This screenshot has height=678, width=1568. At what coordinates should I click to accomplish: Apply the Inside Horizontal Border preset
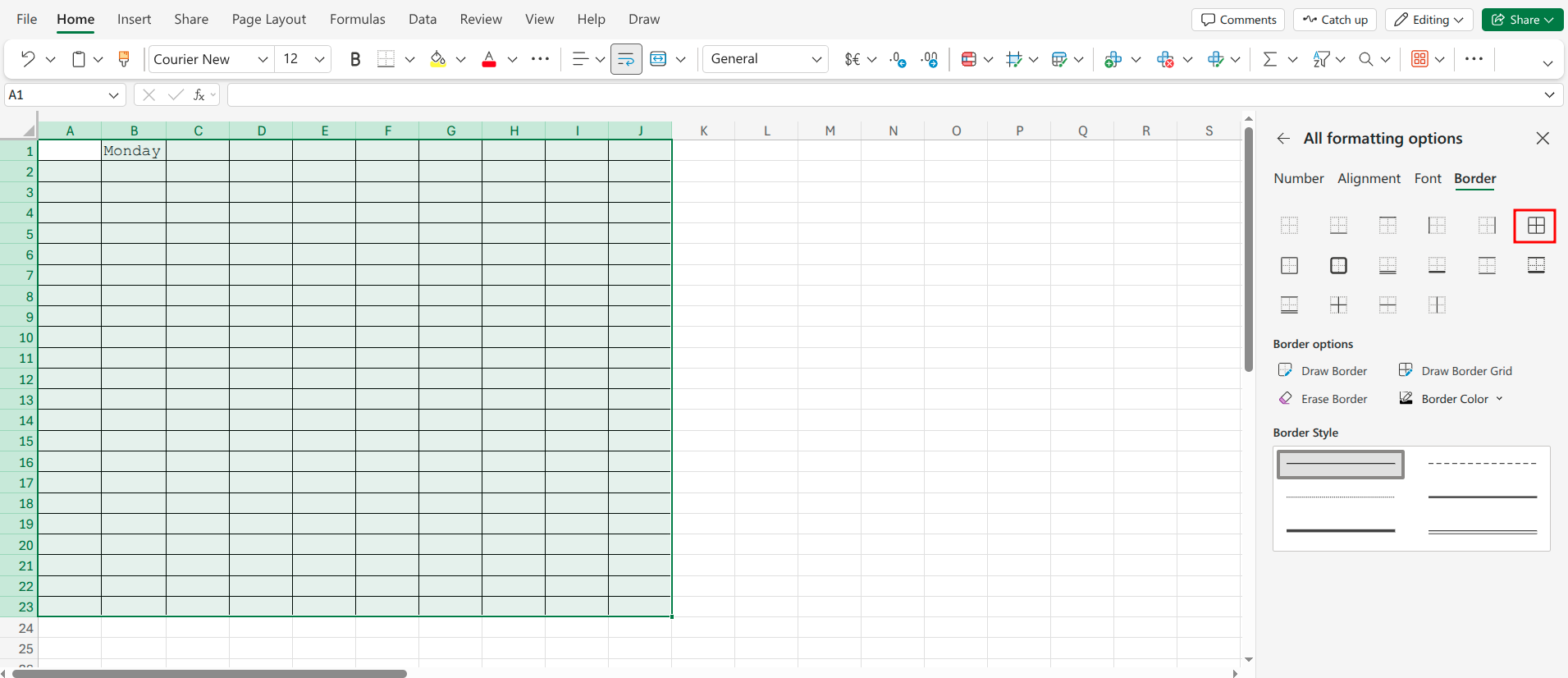1388,305
